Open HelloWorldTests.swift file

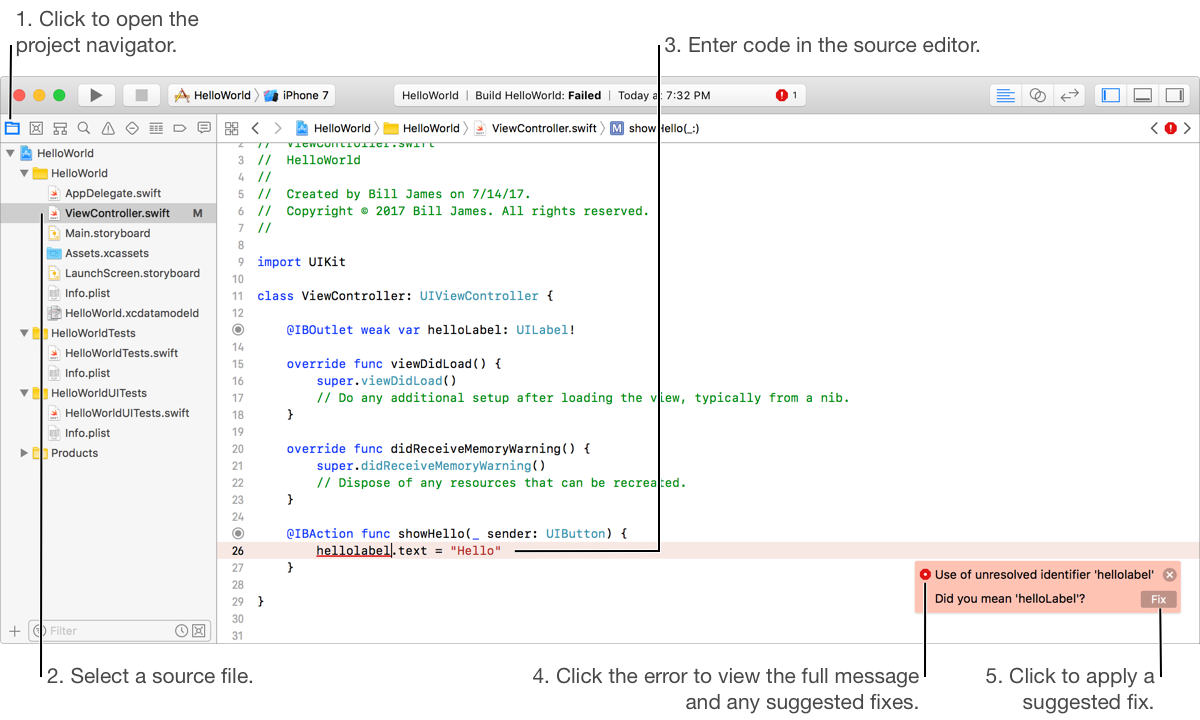pos(121,353)
